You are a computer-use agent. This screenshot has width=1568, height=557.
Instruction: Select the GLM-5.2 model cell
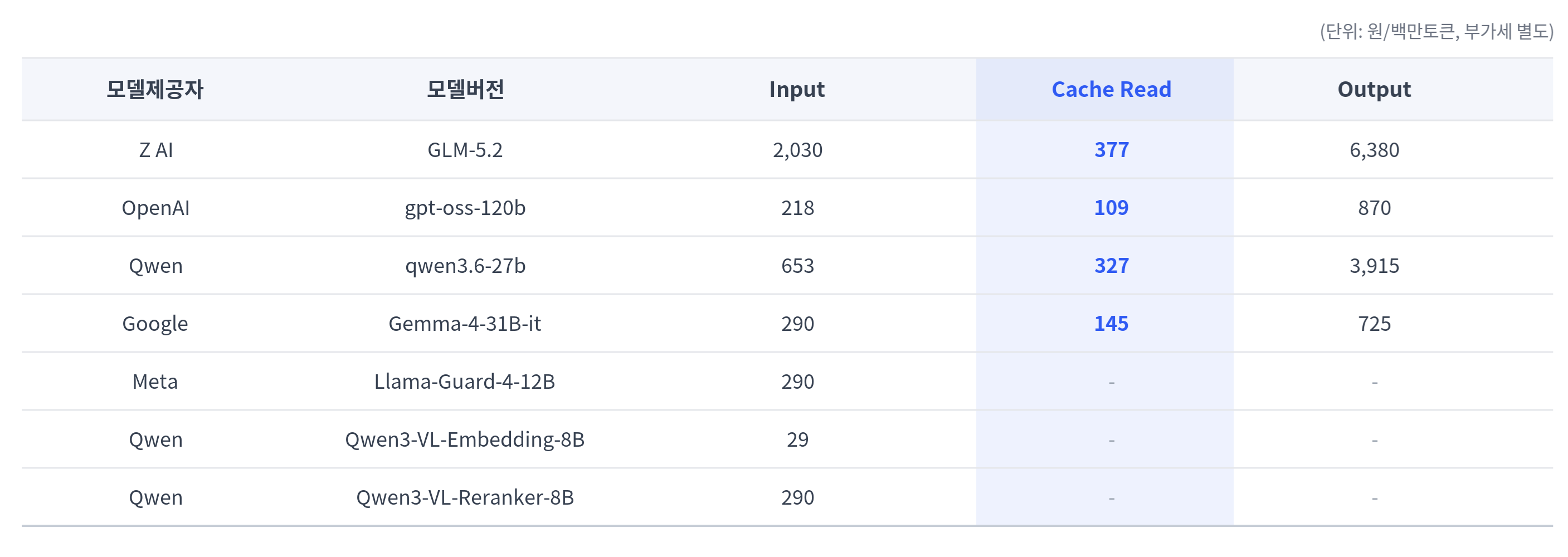[465, 150]
